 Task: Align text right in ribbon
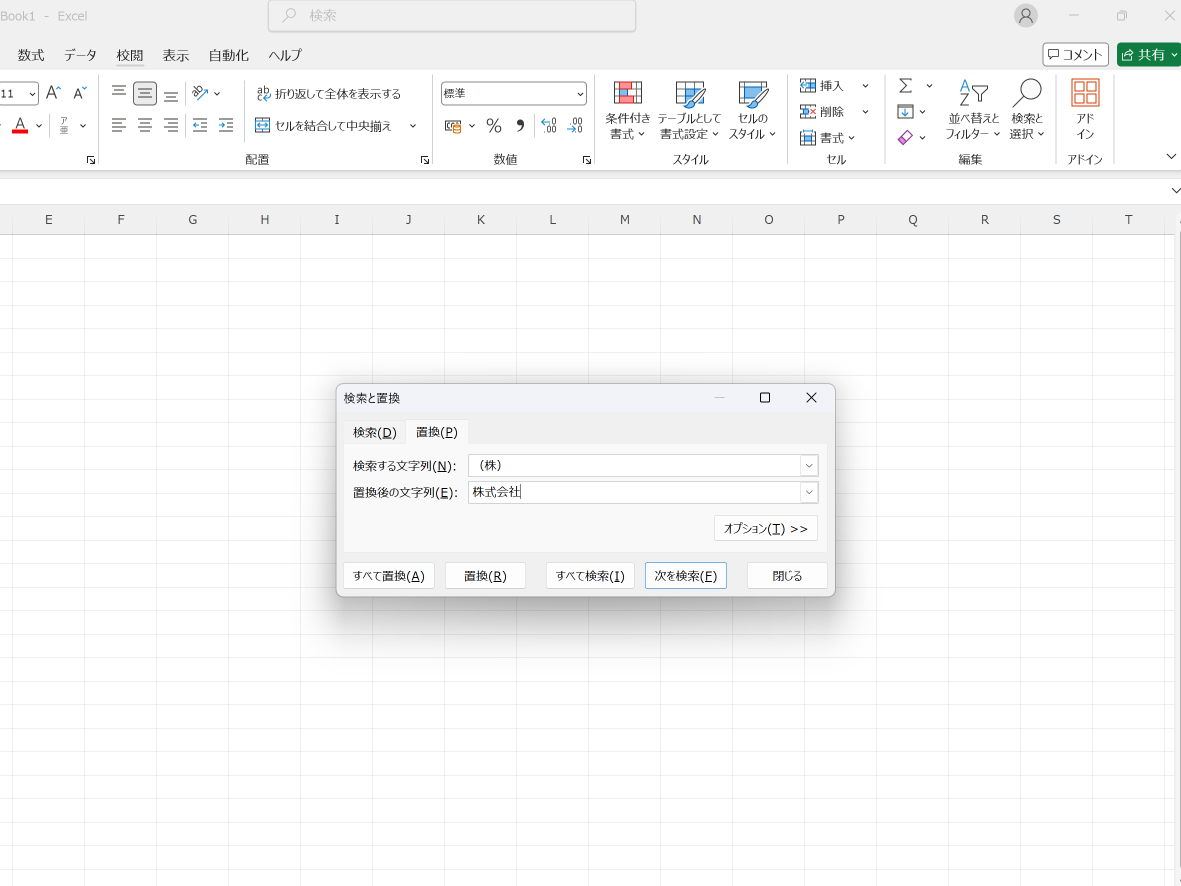[x=171, y=125]
